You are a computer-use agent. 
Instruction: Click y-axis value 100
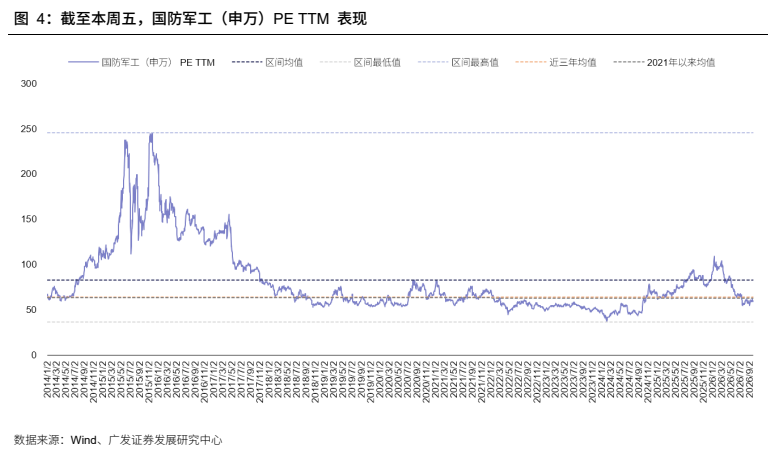28,265
